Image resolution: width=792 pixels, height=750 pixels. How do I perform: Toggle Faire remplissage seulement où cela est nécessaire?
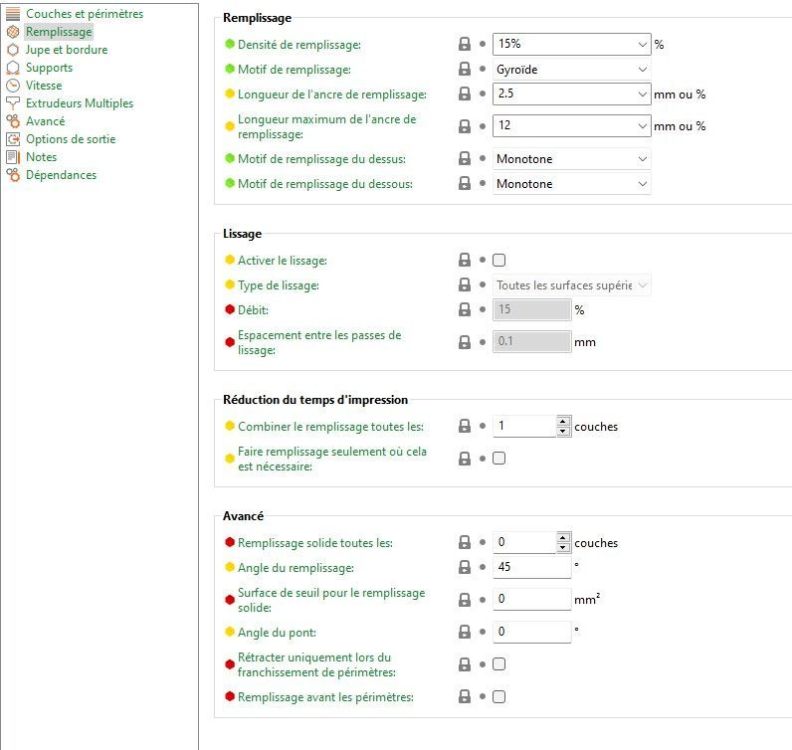coord(500,458)
